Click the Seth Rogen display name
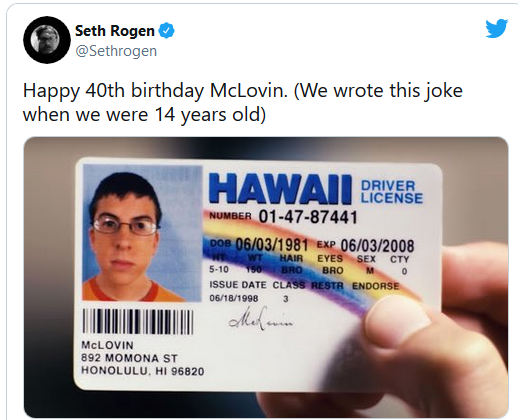Screen dimensions: 518x420 pos(115,31)
